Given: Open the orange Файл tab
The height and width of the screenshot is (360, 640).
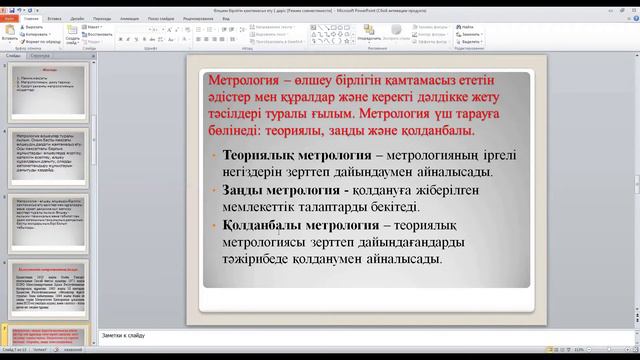Looking at the screenshot, I should click(x=10, y=19).
